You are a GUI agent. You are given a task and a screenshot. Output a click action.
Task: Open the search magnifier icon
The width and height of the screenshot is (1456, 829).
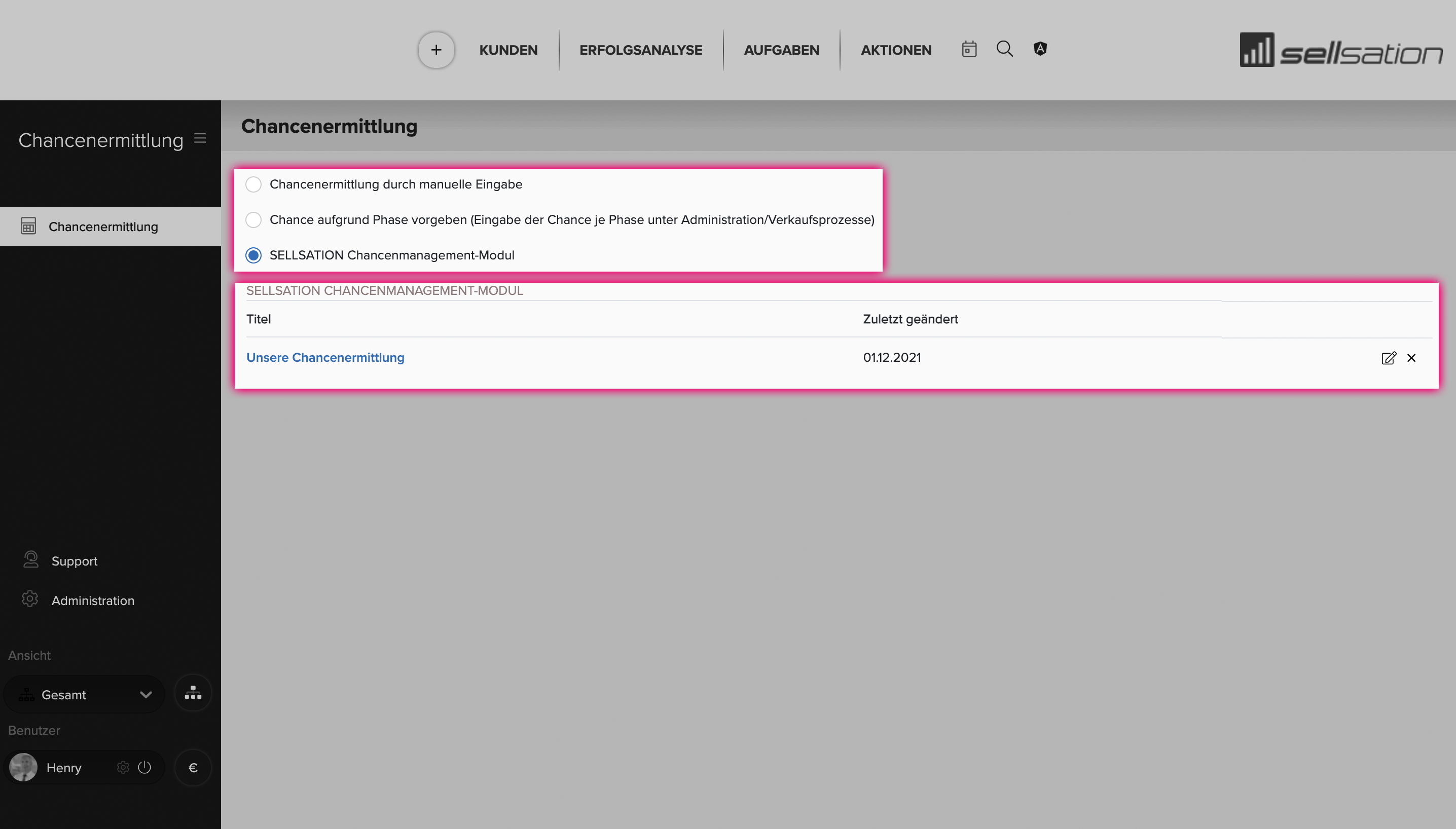point(1004,49)
